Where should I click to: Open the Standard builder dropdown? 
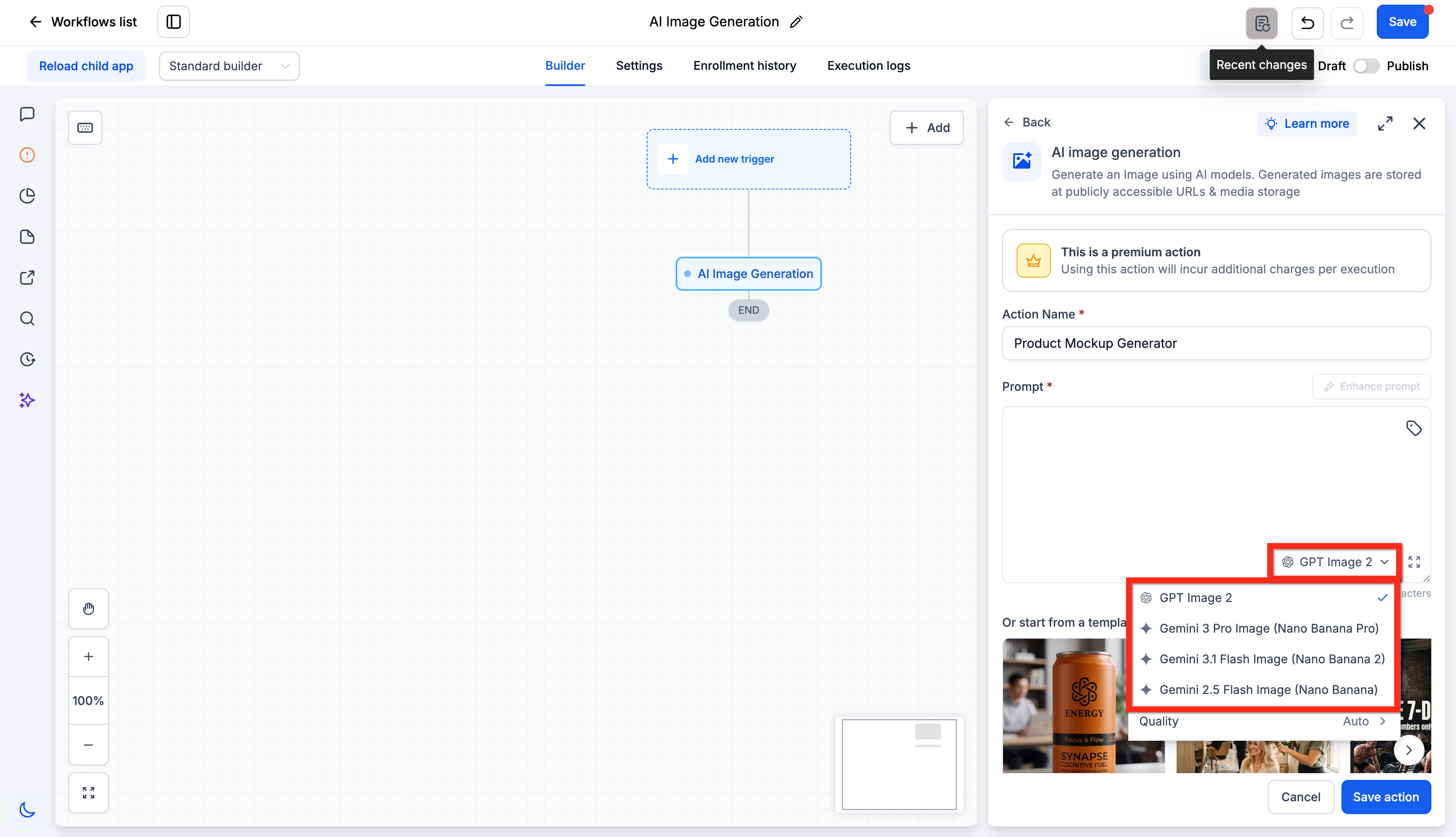pyautogui.click(x=229, y=66)
